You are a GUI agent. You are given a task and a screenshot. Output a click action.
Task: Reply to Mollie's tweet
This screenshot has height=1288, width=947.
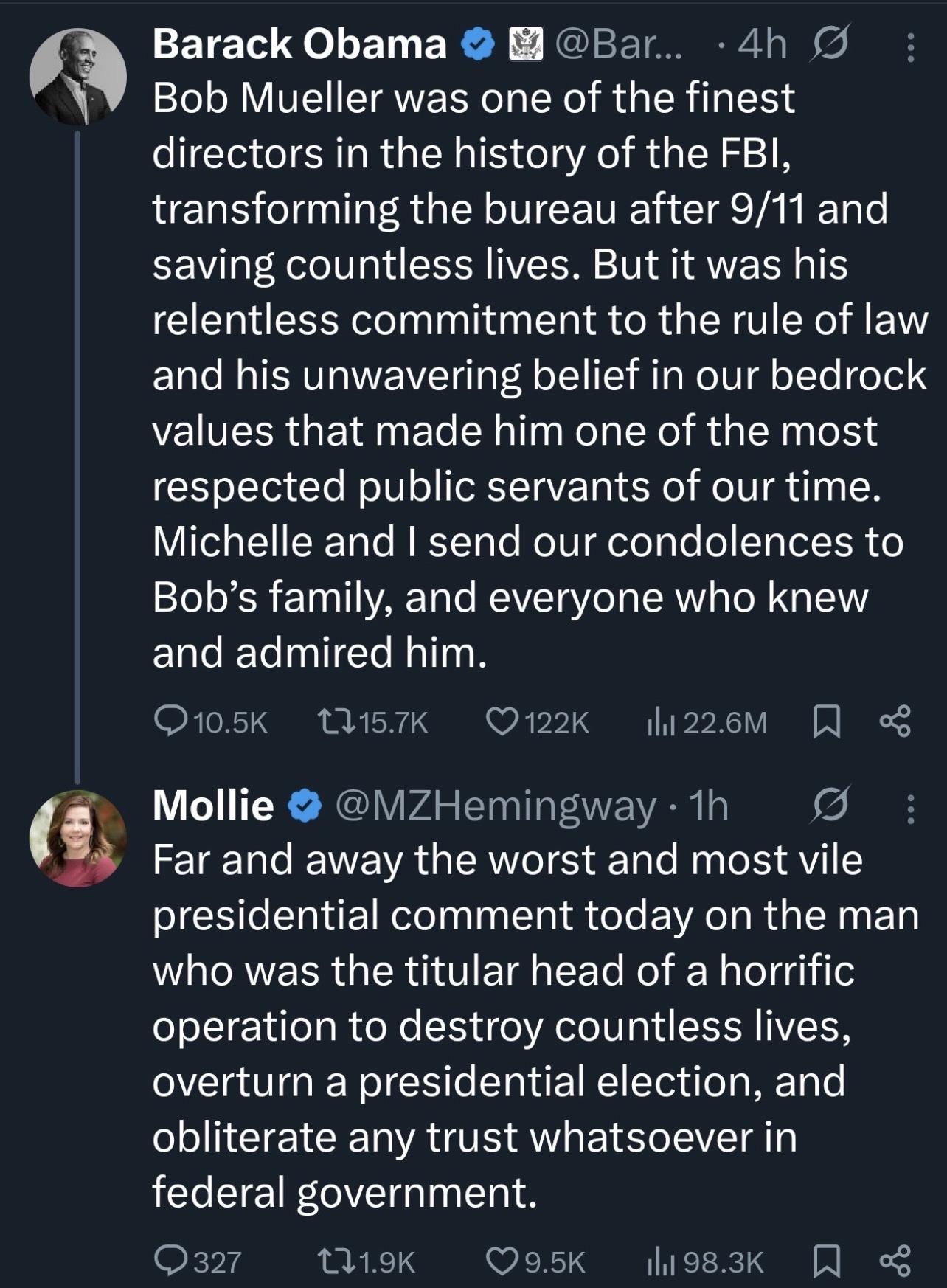(x=170, y=1261)
